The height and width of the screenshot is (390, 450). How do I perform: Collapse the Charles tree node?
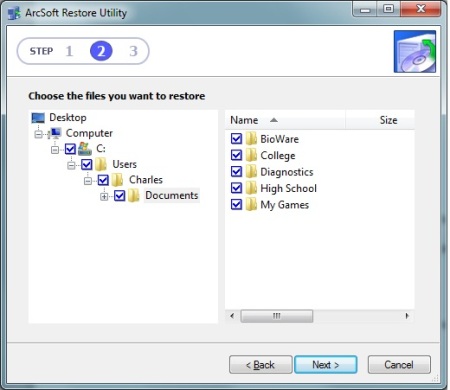(x=88, y=181)
